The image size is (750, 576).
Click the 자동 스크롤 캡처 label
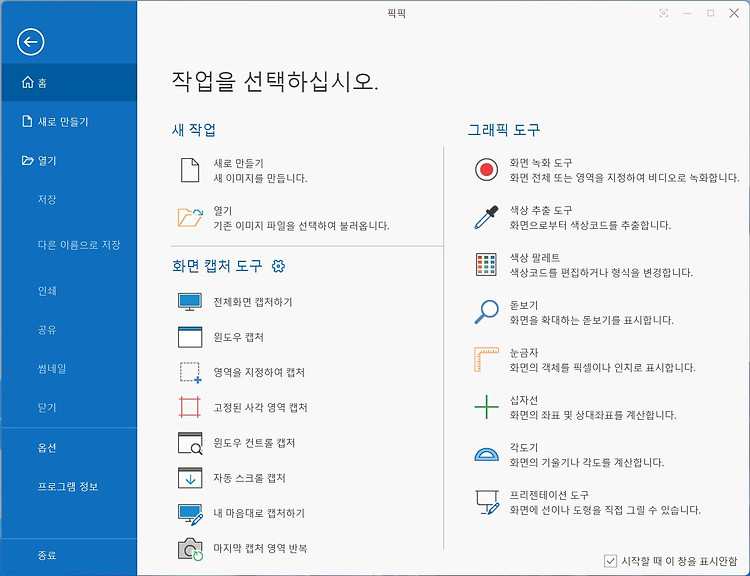point(249,478)
